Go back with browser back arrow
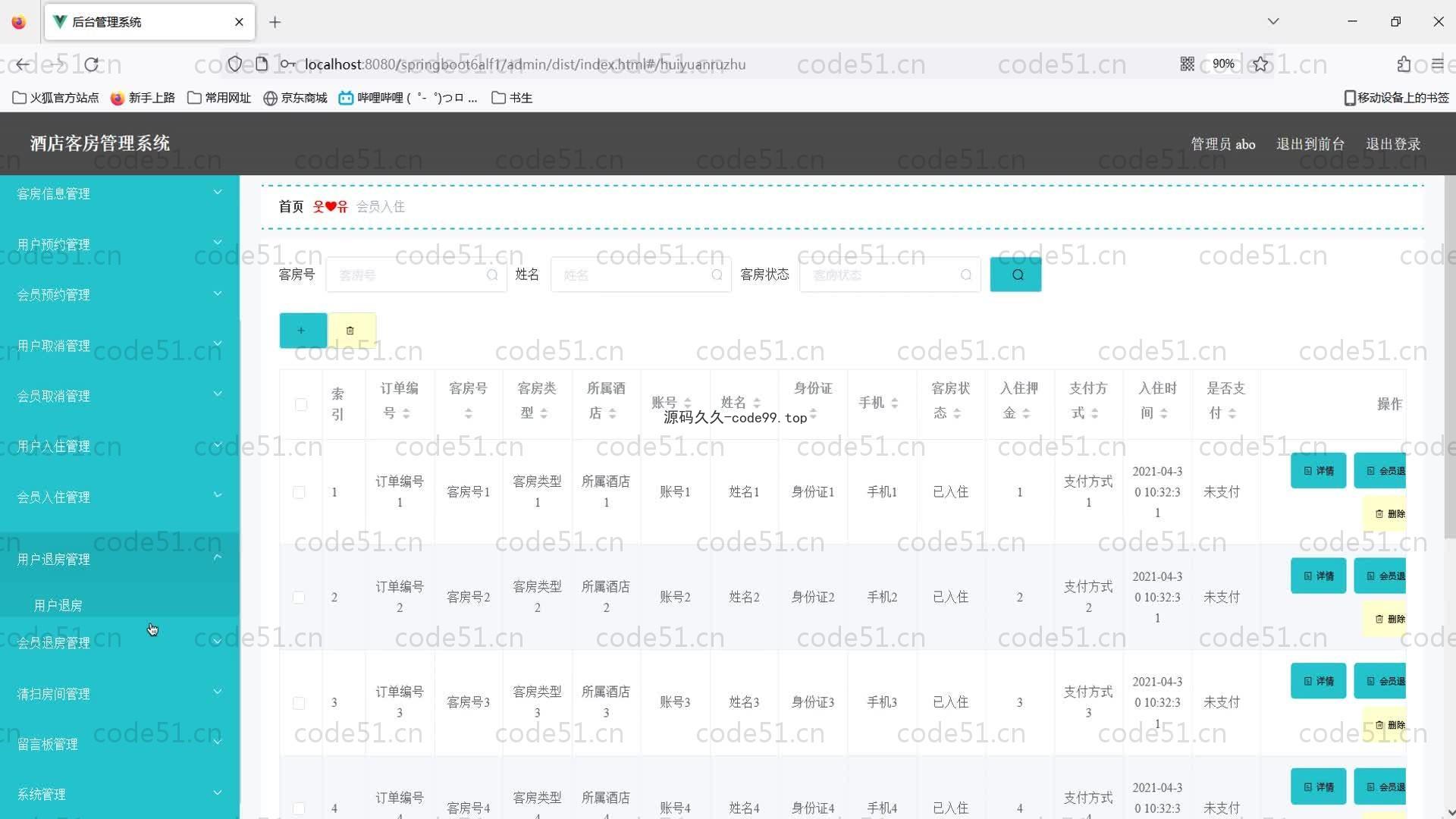The width and height of the screenshot is (1456, 819). point(23,64)
